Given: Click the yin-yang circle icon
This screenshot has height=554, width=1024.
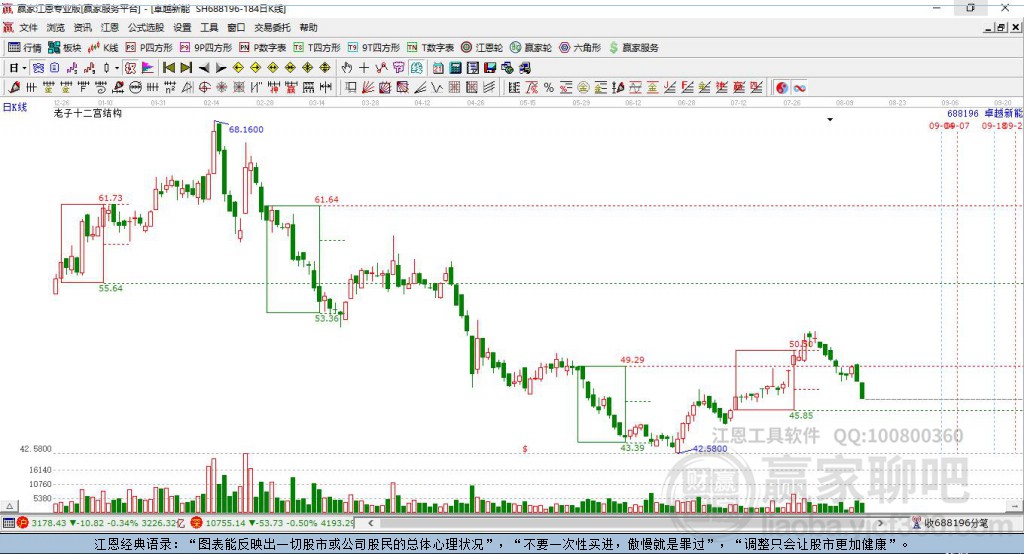Looking at the screenshot, I should point(782,88).
